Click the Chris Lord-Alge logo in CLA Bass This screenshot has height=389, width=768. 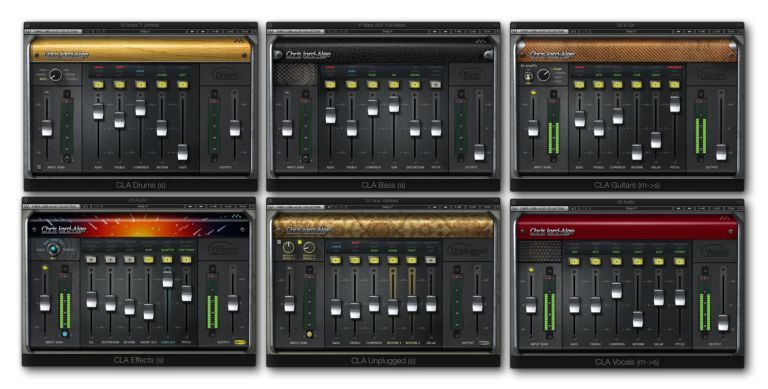click(x=308, y=54)
